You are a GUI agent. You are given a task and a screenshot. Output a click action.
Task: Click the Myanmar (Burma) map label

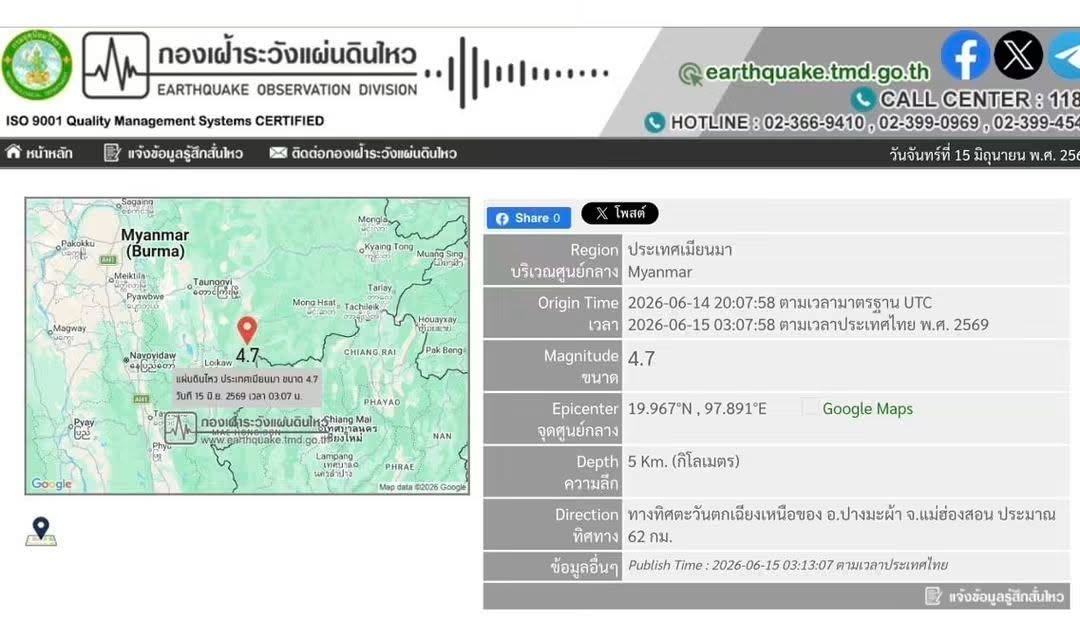point(155,243)
